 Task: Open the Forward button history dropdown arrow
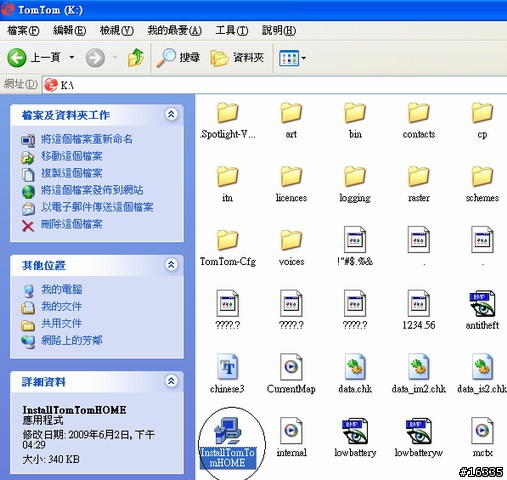tap(115, 58)
